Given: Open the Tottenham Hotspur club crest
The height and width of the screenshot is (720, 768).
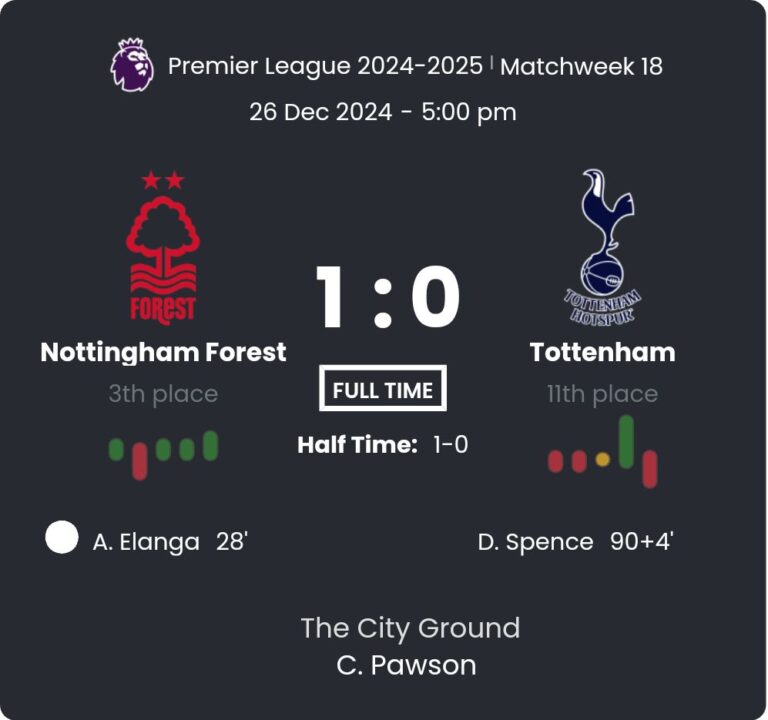Looking at the screenshot, I should (x=602, y=247).
